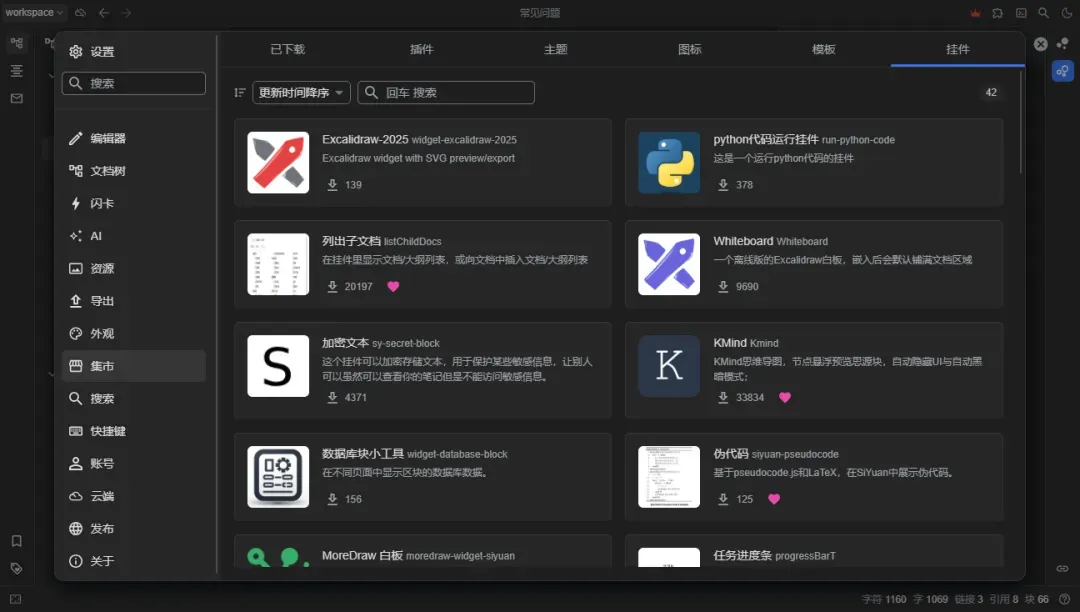Open the 数据库块小工具 widget thumbnail

(278, 477)
